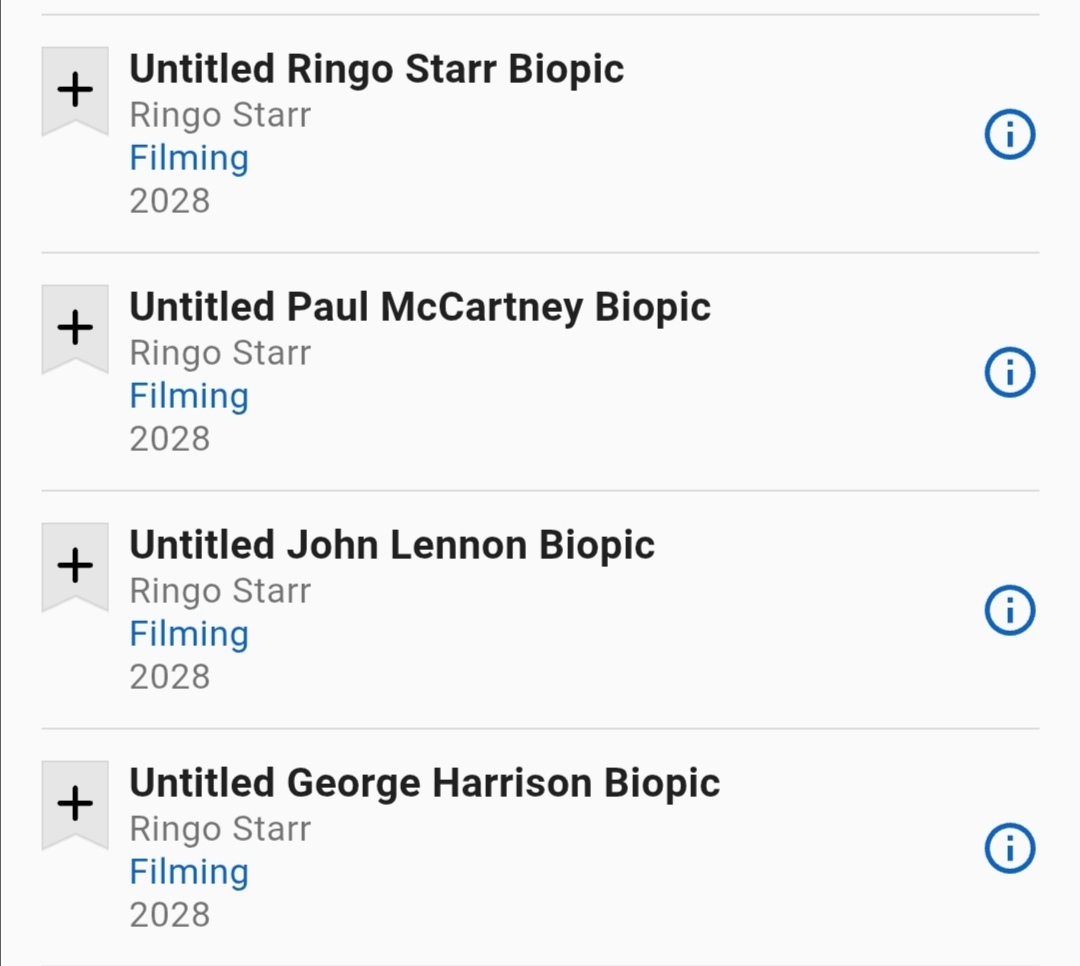This screenshot has width=1080, height=966.
Task: Select Ringo Starr role under McCartney Biopic
Action: coord(220,353)
